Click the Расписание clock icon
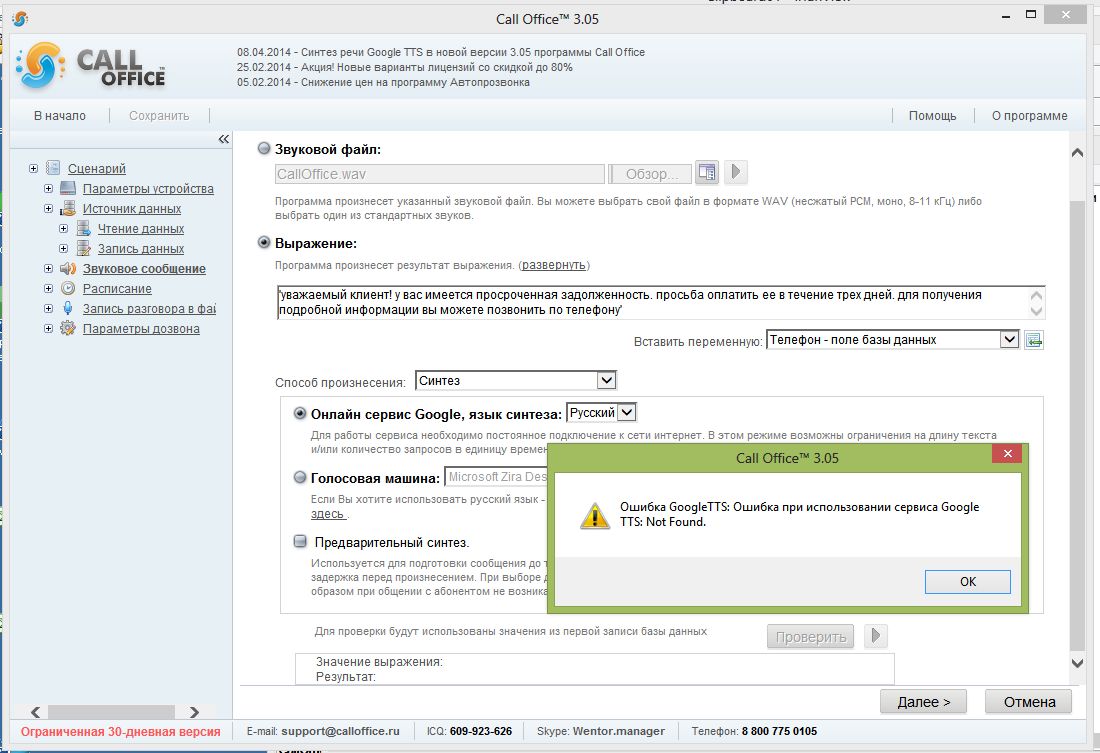1100x753 pixels. 68,289
